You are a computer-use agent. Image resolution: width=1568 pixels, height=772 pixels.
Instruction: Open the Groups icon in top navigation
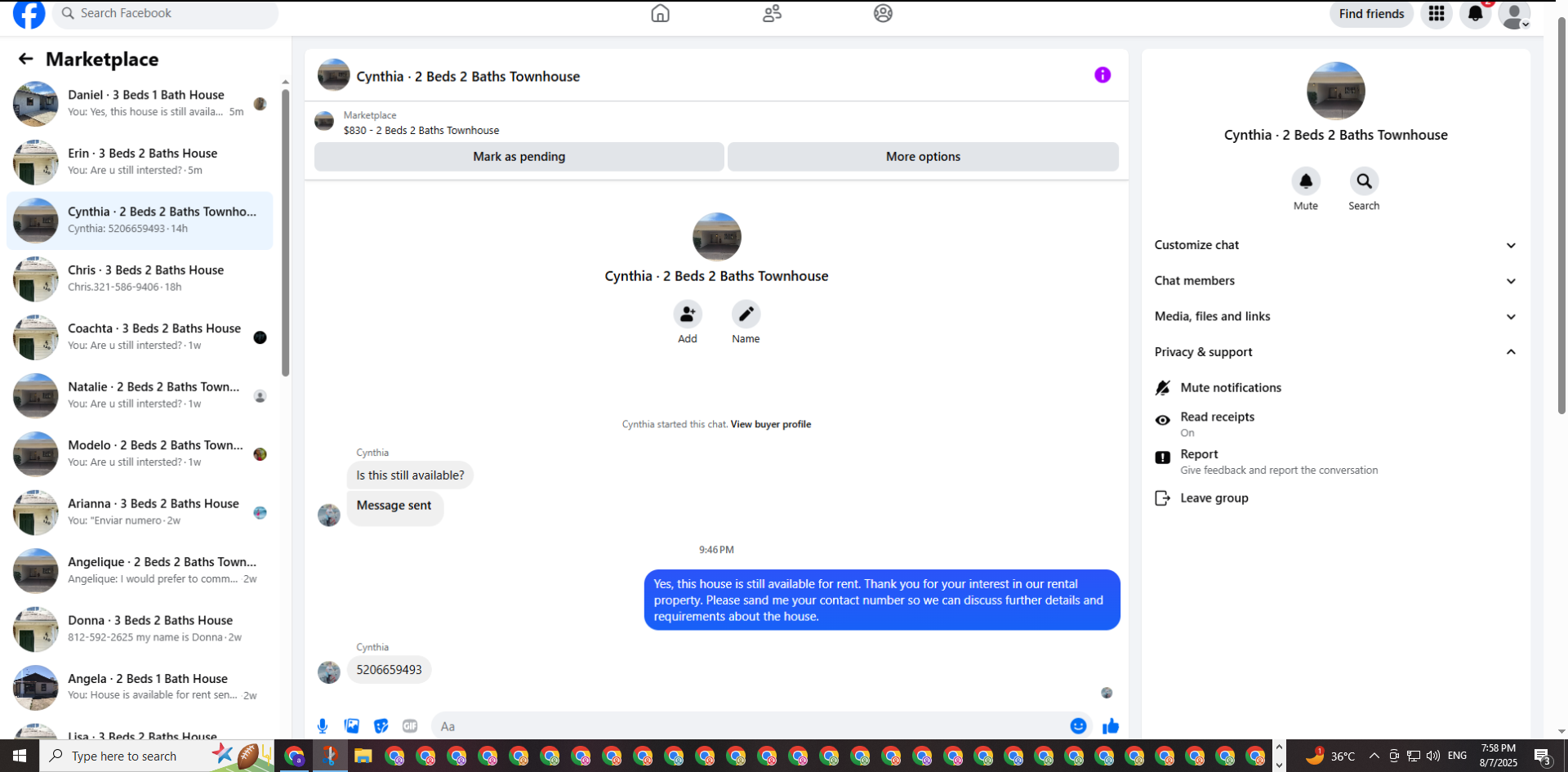[883, 13]
